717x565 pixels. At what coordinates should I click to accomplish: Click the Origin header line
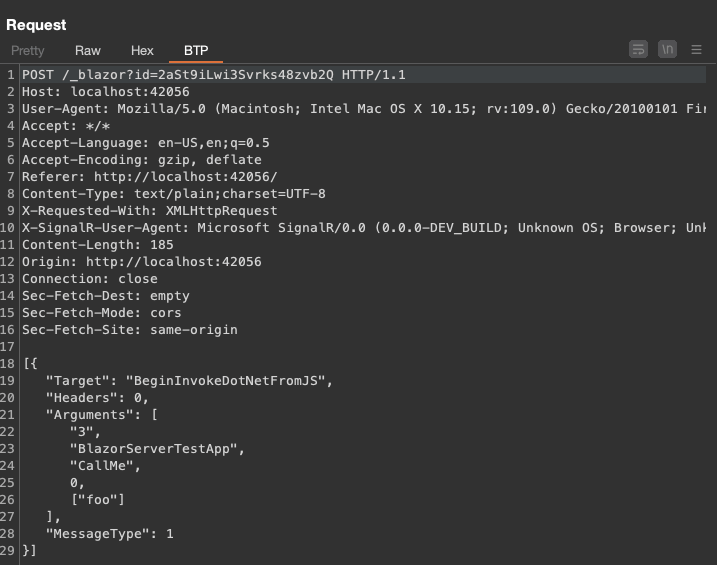point(142,261)
